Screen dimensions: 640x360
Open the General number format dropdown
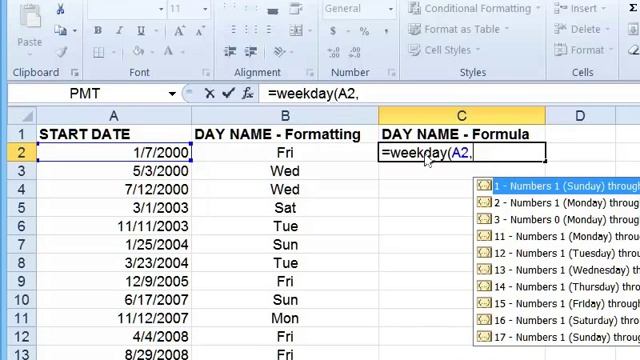pos(391,9)
